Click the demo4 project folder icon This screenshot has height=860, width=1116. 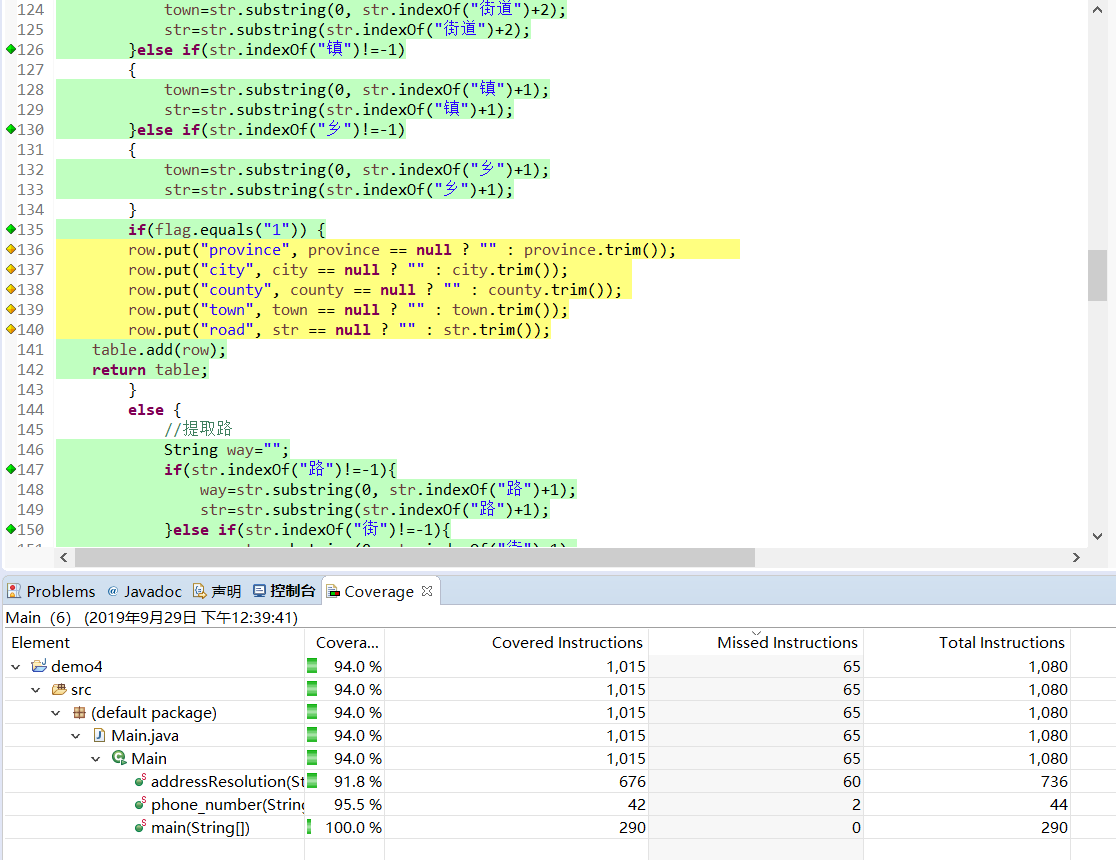[x=39, y=667]
